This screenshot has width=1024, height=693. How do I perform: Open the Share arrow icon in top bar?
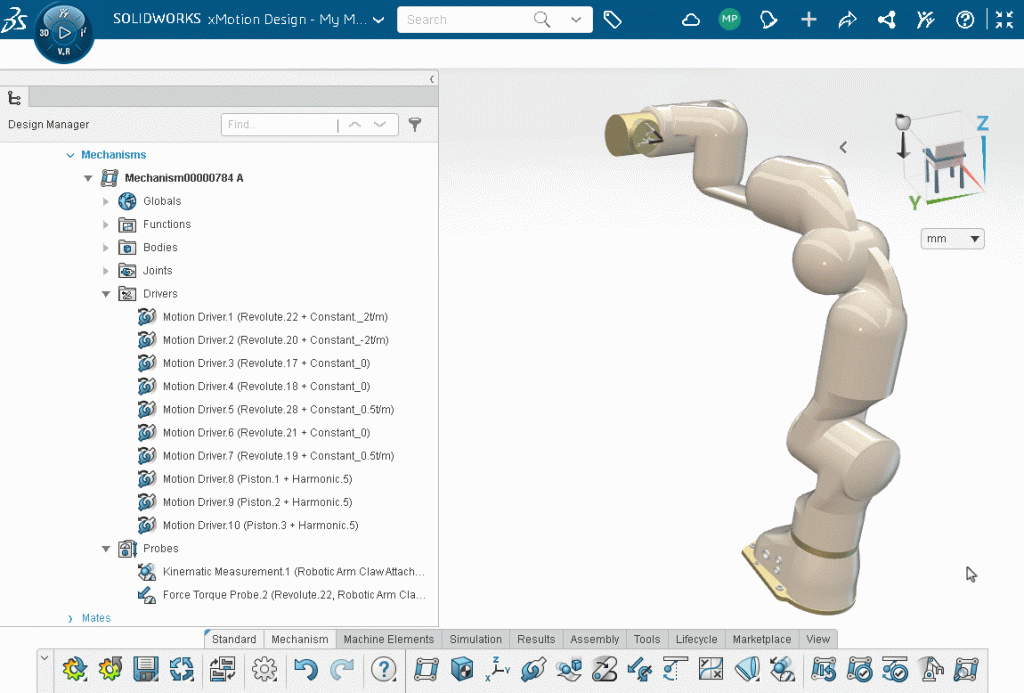tap(847, 20)
